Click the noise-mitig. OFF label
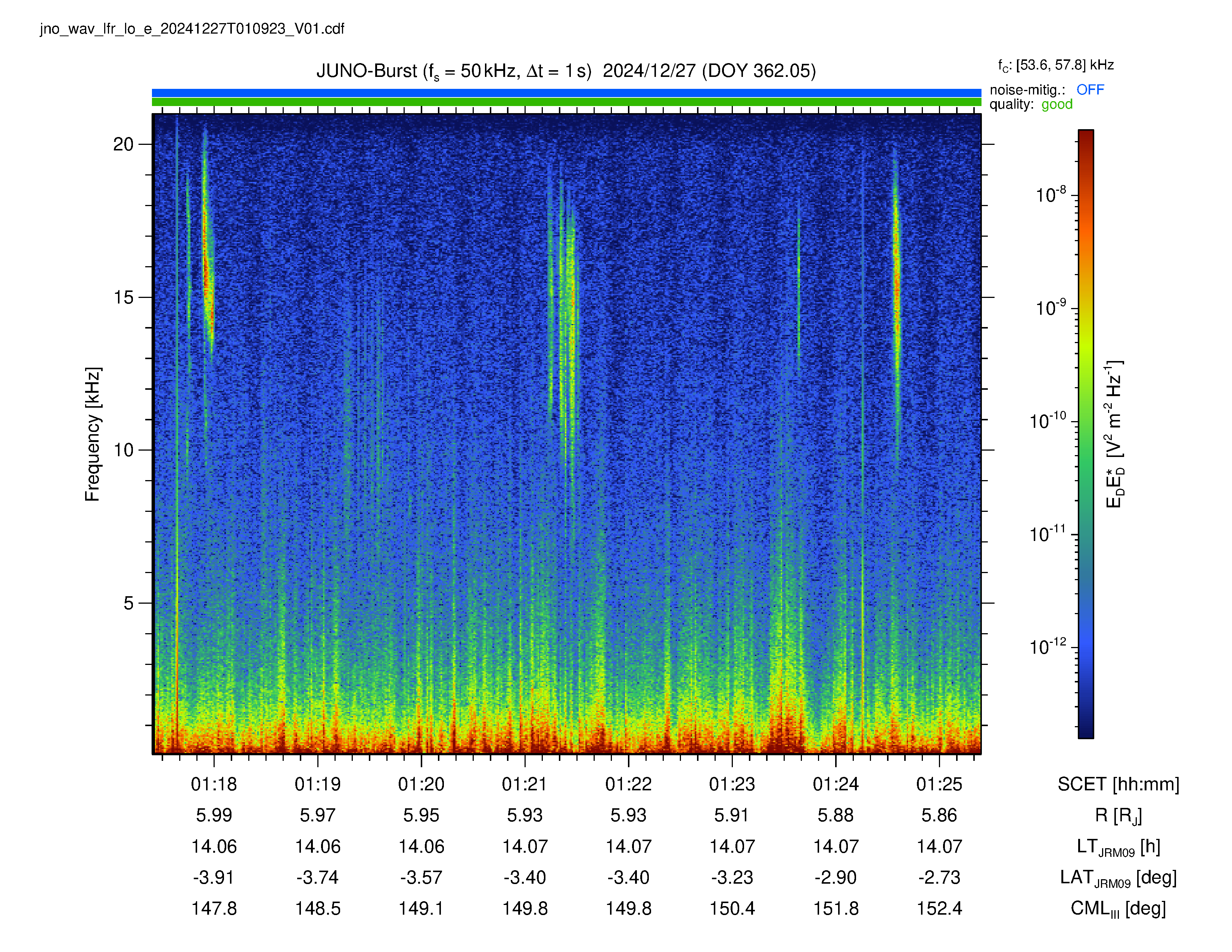 (1046, 90)
